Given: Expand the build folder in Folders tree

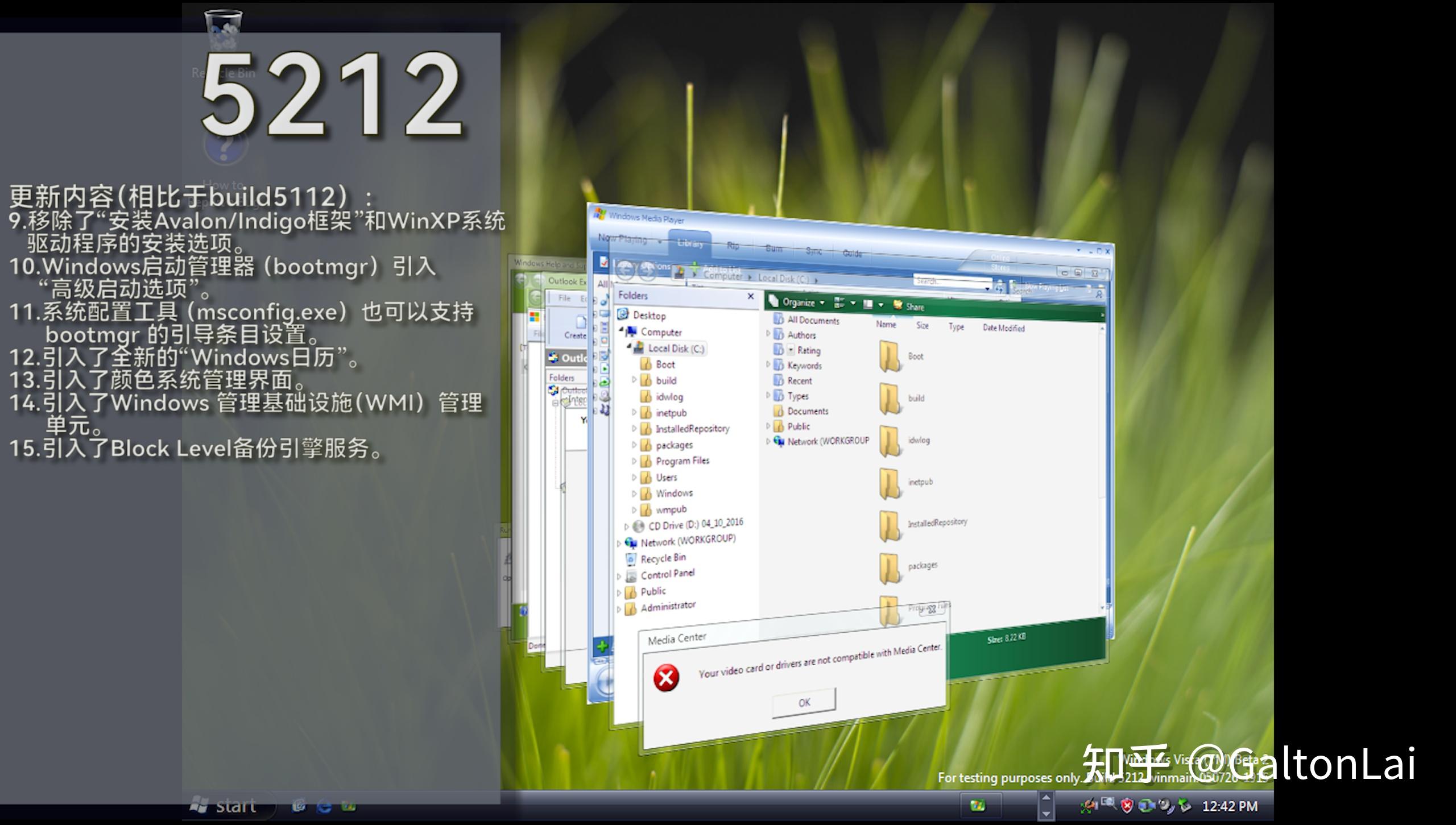Looking at the screenshot, I should pyautogui.click(x=634, y=380).
